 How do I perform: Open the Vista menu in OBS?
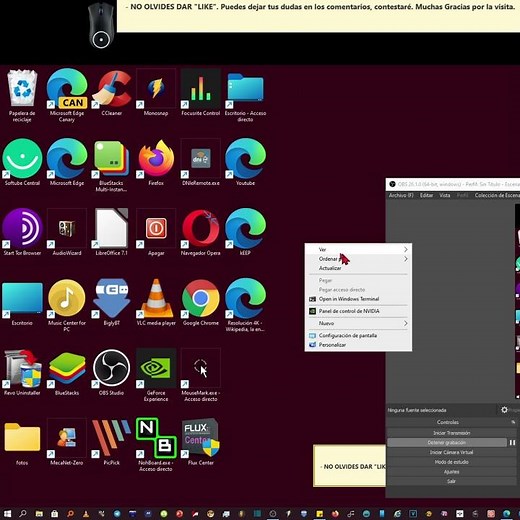[445, 195]
